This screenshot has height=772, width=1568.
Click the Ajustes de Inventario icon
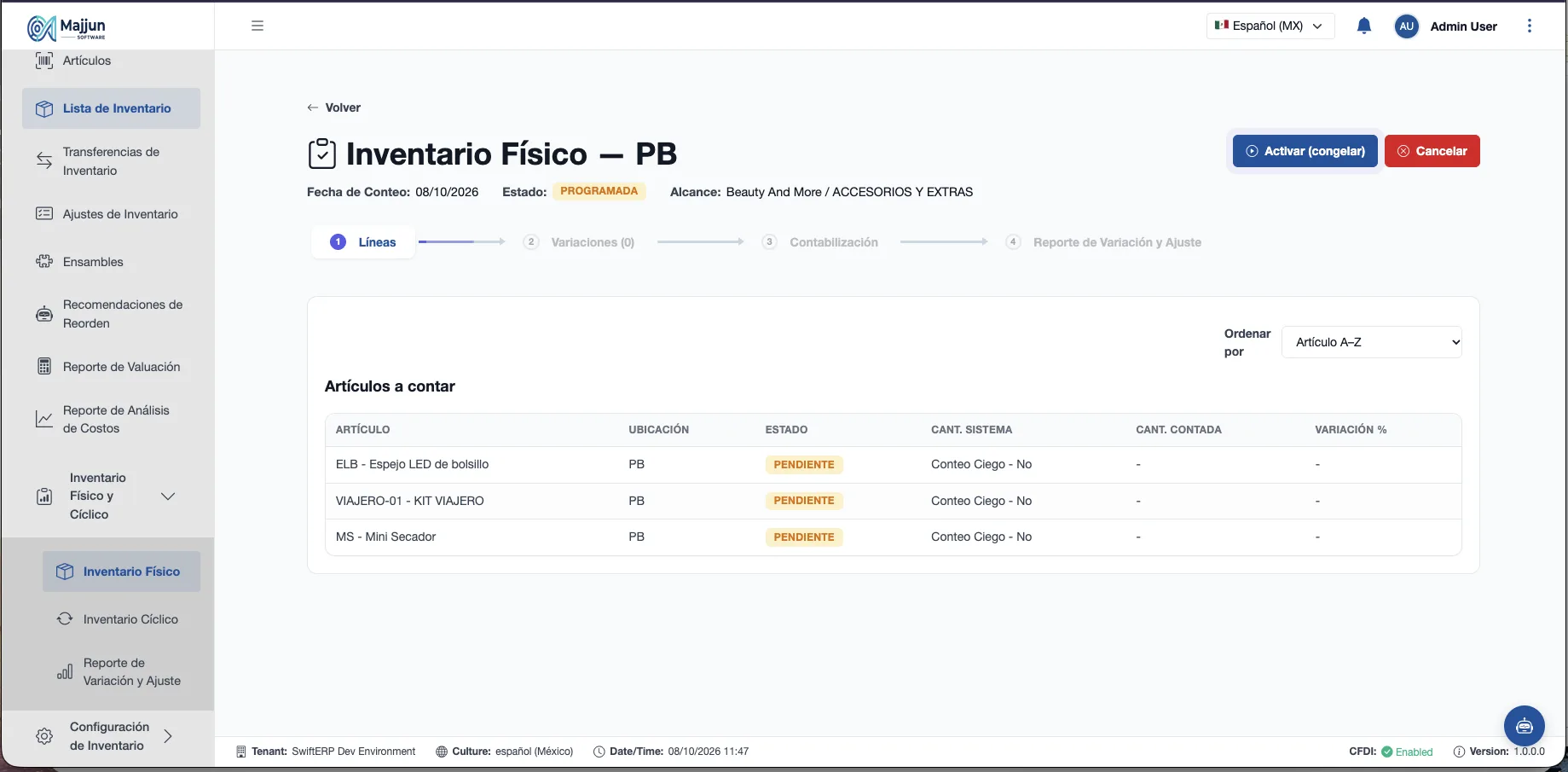(x=44, y=213)
